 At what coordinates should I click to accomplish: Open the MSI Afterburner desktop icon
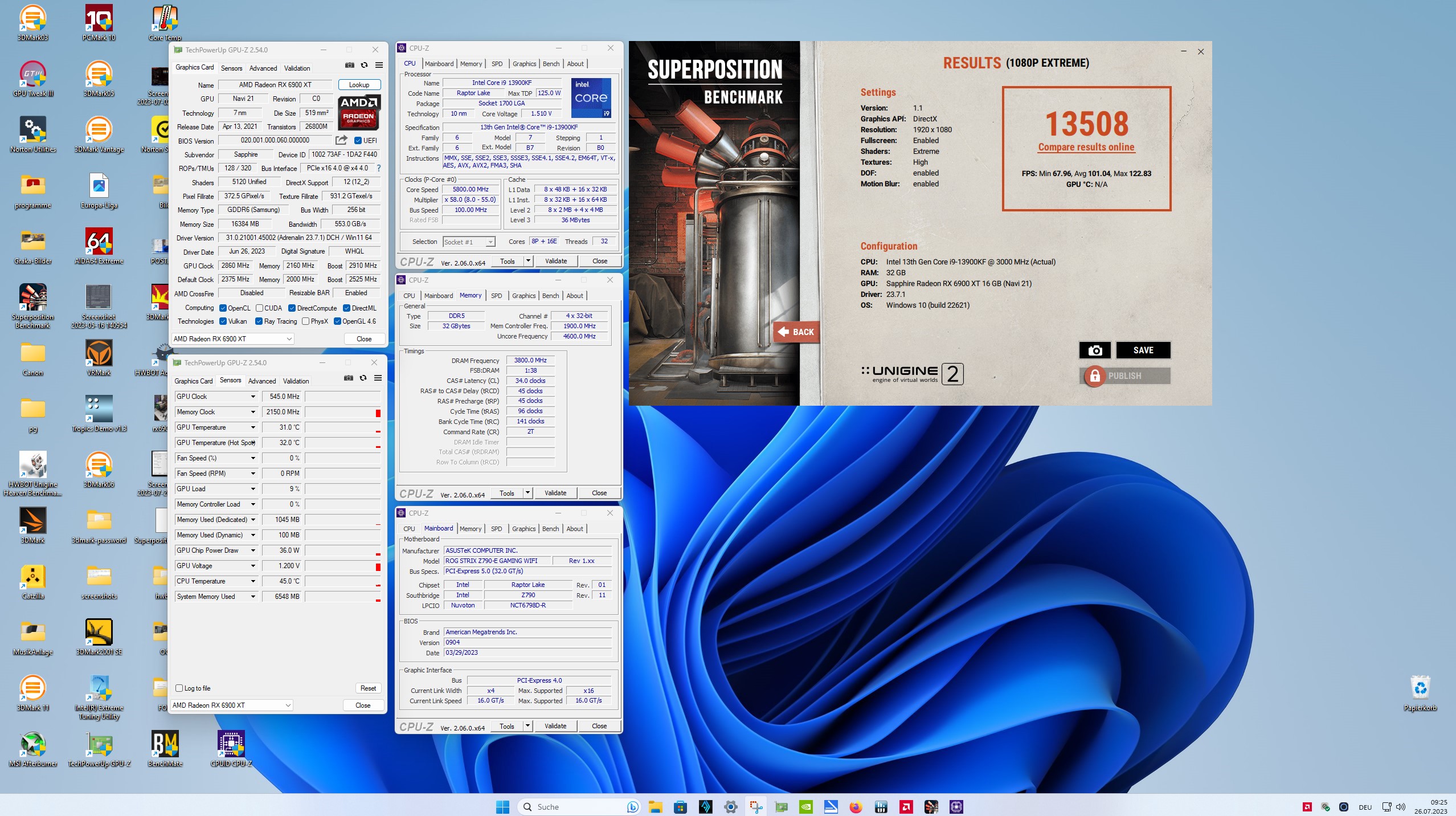coord(32,749)
